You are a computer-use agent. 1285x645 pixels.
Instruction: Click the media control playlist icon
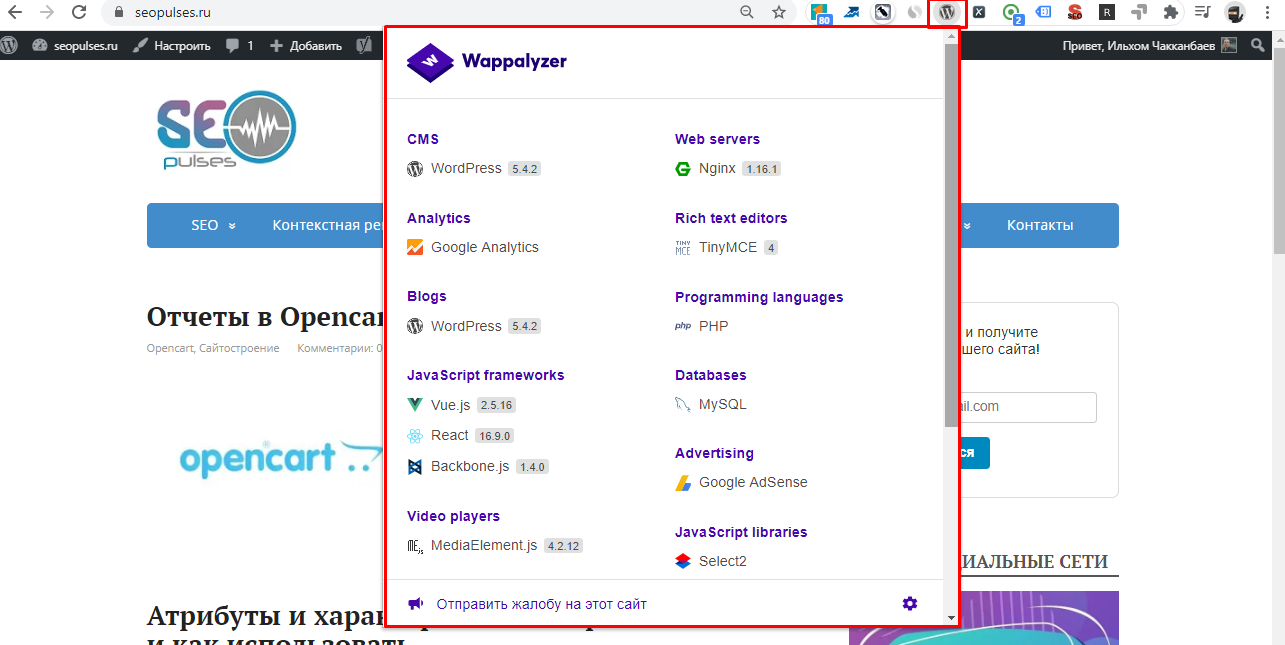(x=1202, y=13)
